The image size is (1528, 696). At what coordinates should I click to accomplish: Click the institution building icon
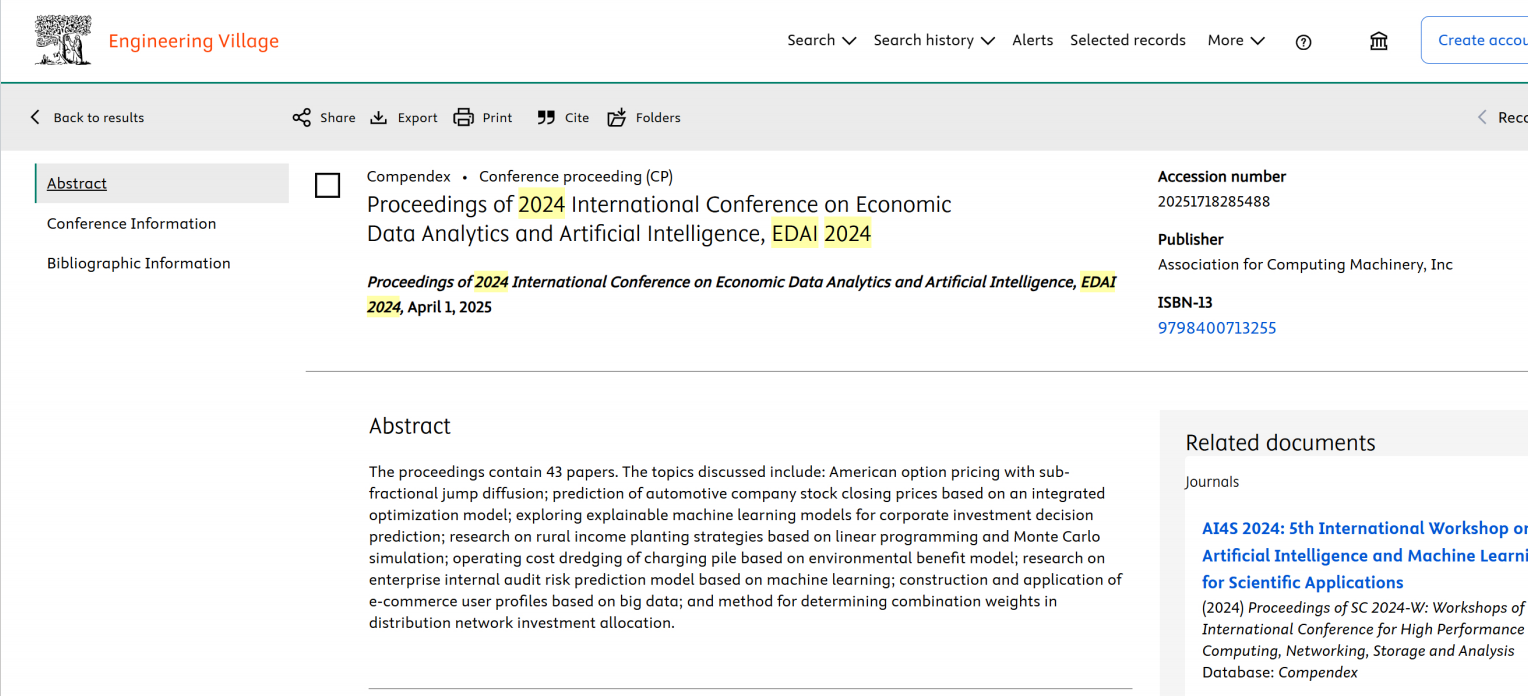click(1379, 41)
